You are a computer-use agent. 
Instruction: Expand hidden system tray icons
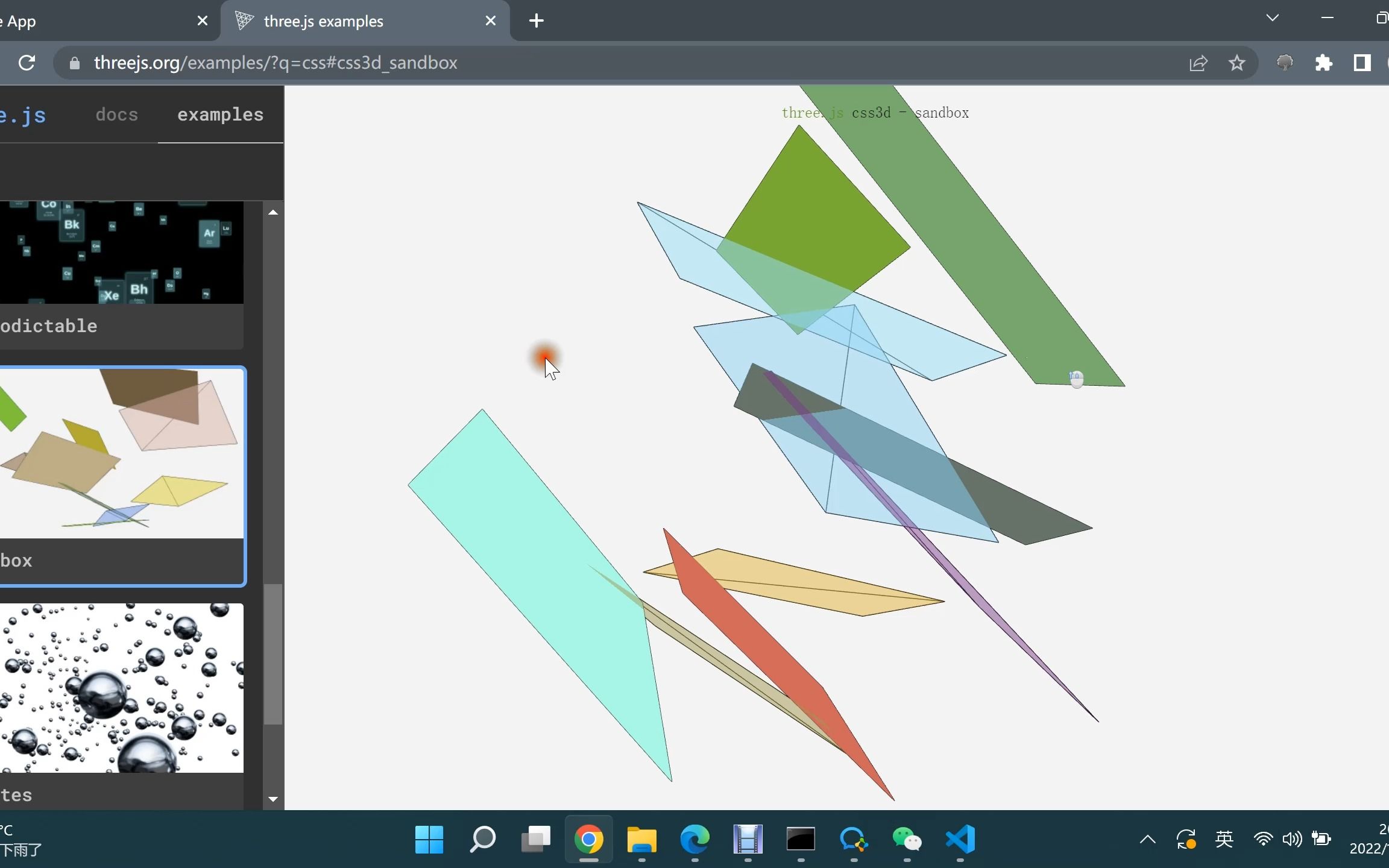[x=1147, y=839]
